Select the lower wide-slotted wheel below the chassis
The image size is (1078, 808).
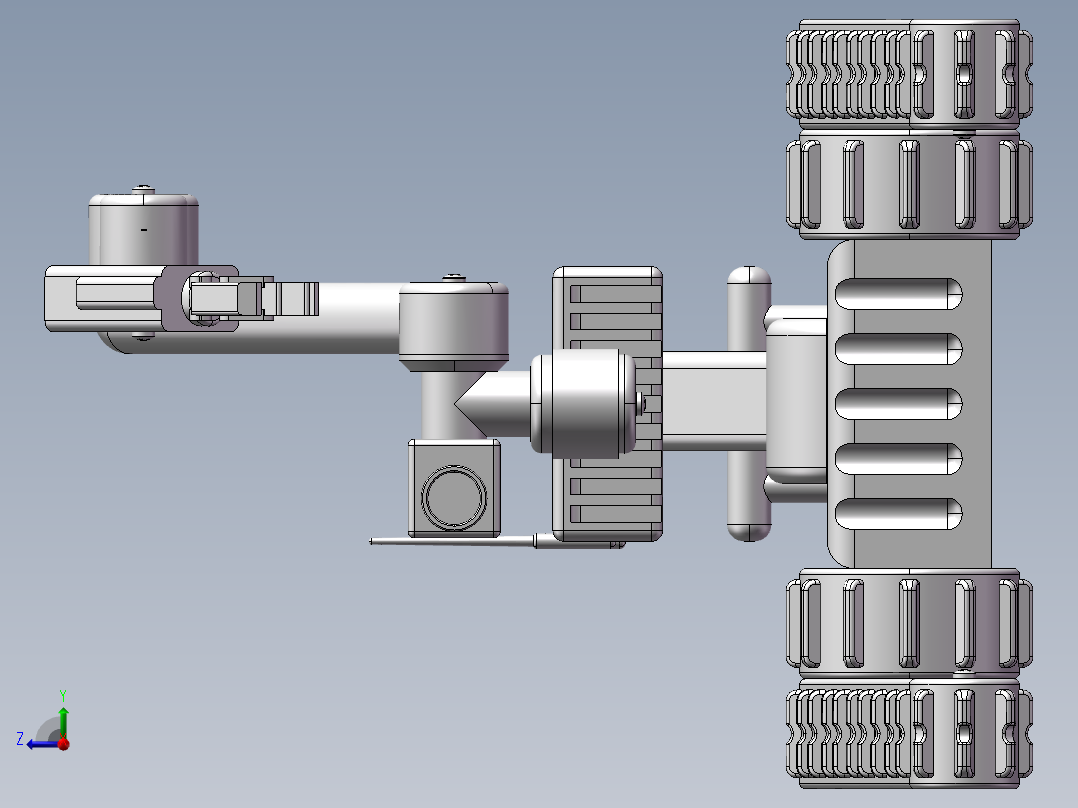point(910,623)
